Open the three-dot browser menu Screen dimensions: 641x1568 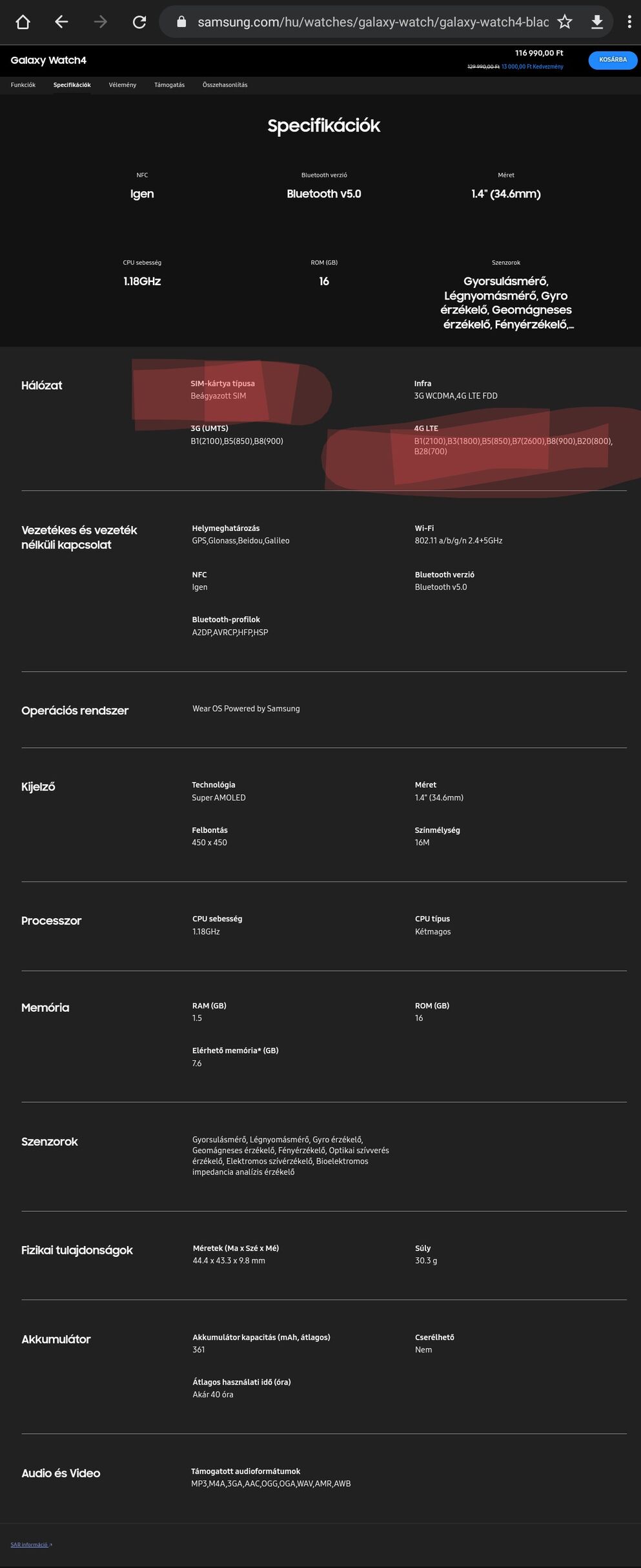[629, 22]
